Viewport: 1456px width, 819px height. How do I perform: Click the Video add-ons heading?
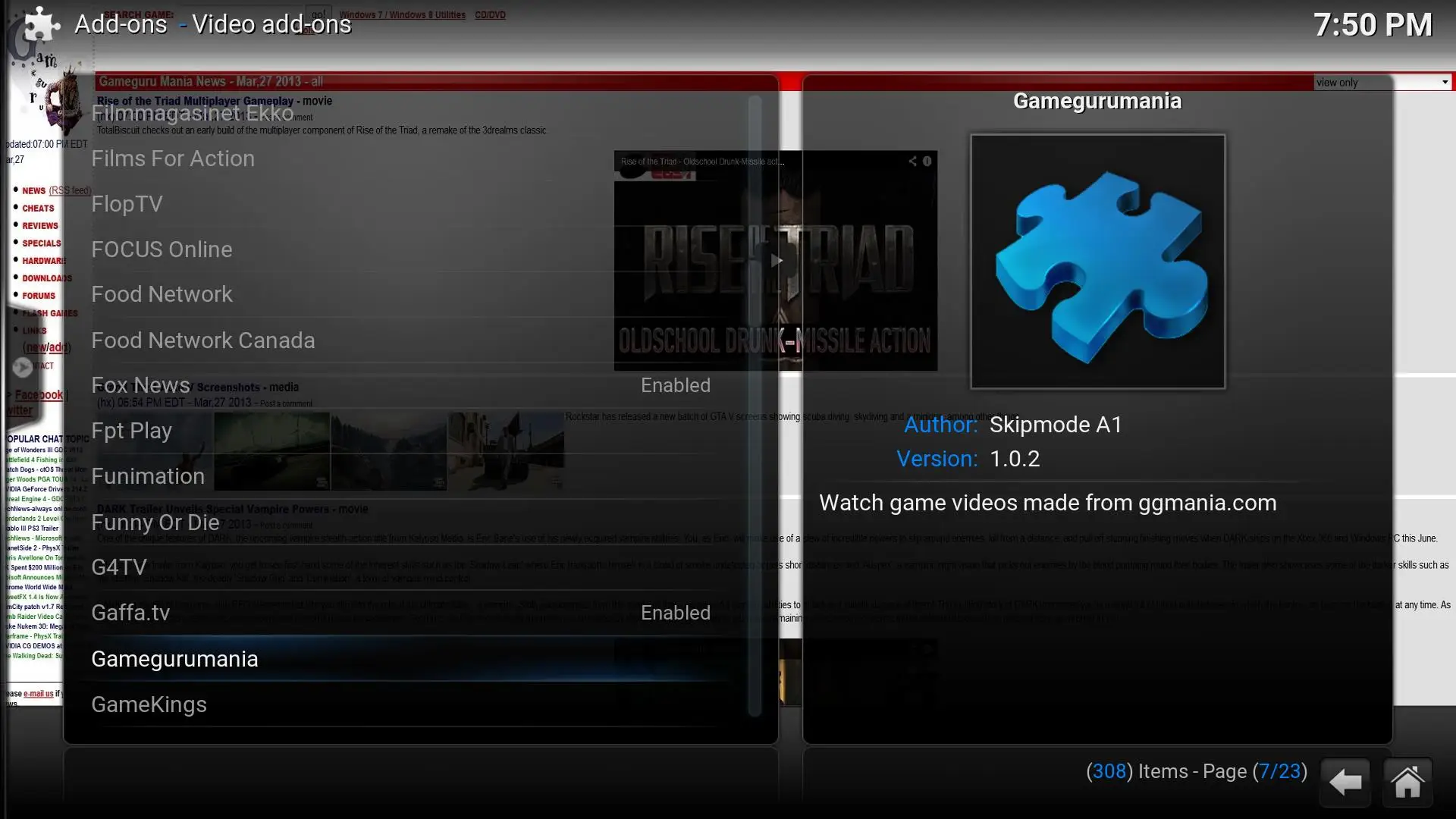[x=271, y=24]
